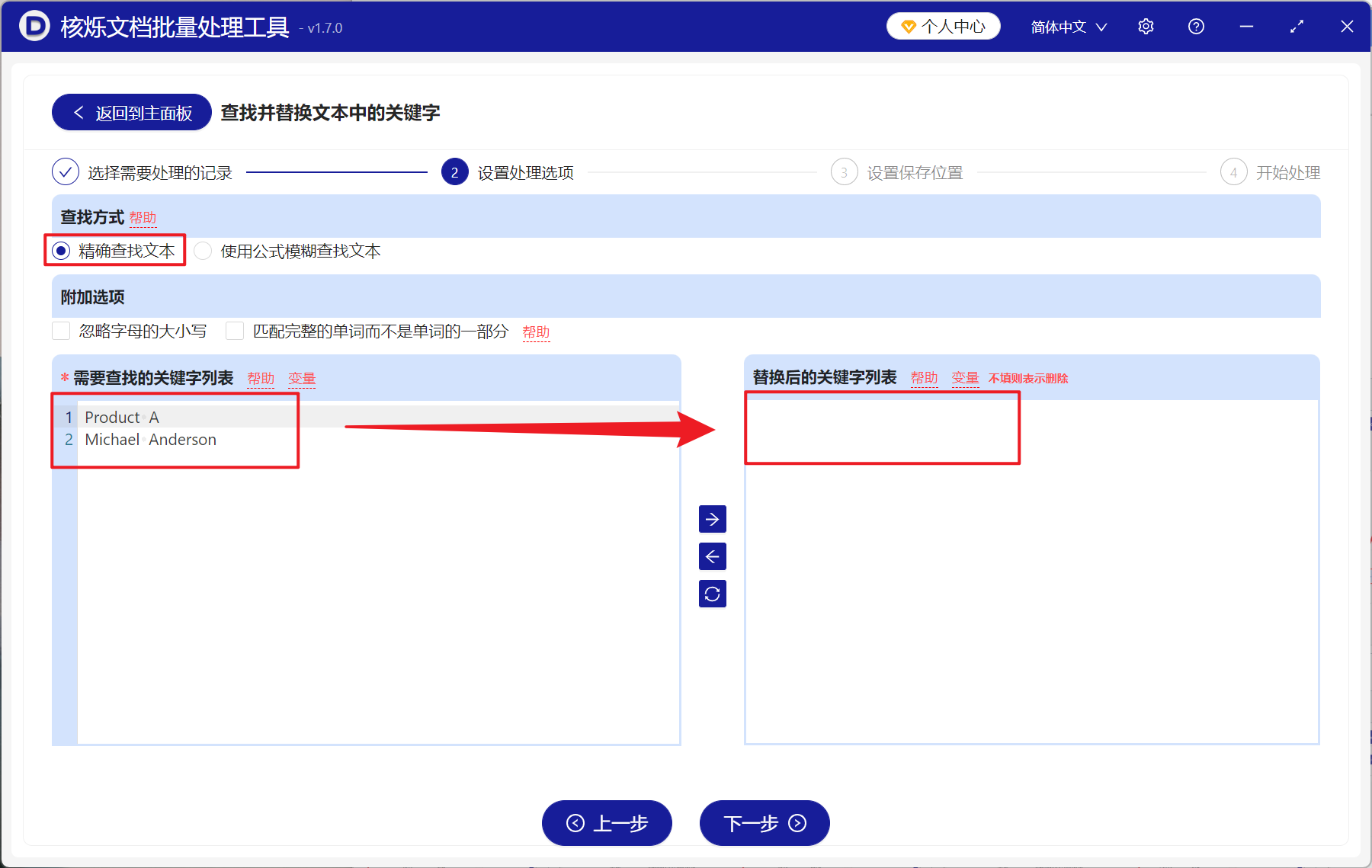Select the Michael Anderson keyword entry
1372x868 pixels.
[x=149, y=439]
